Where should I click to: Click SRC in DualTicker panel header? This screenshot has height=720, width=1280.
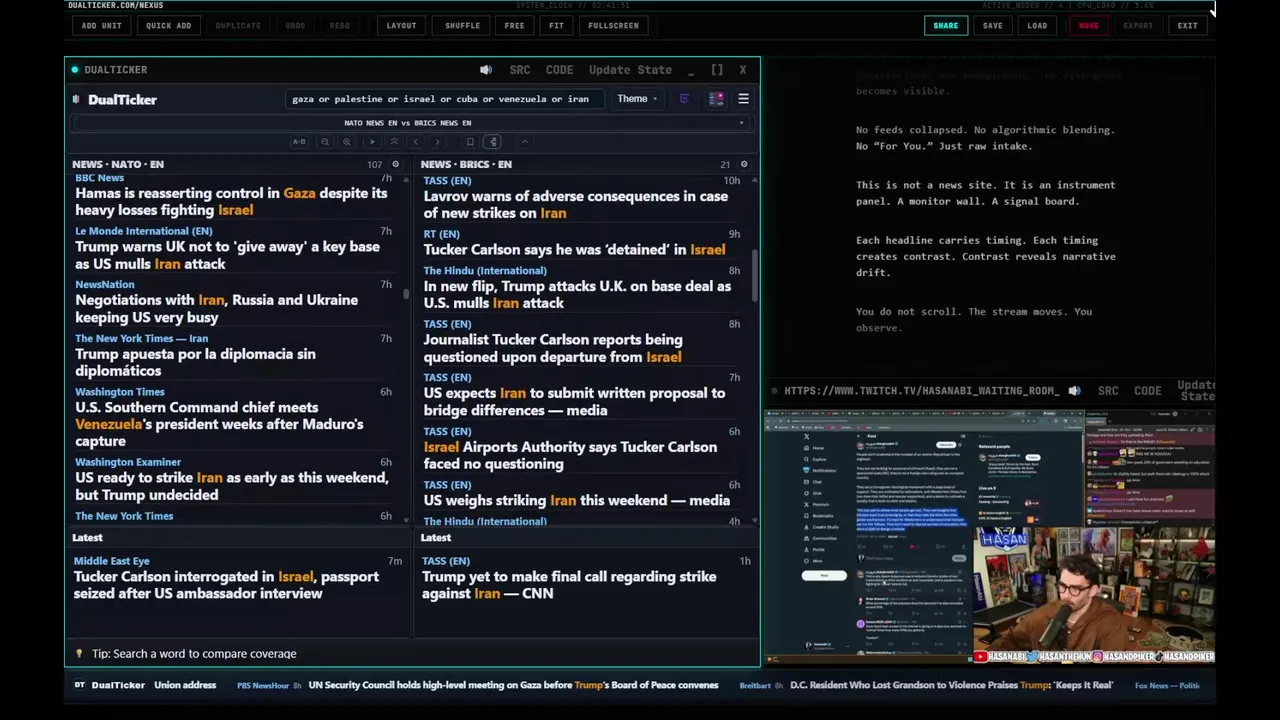[x=520, y=70]
